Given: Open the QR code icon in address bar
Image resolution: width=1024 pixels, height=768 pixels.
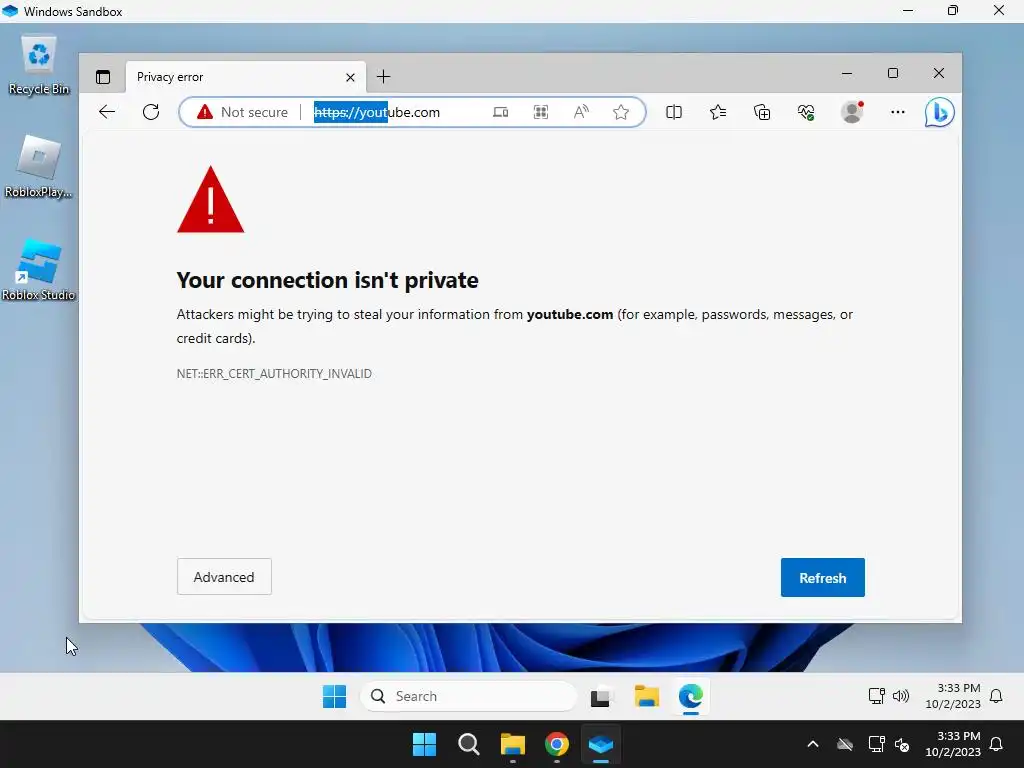Looking at the screenshot, I should coord(541,112).
